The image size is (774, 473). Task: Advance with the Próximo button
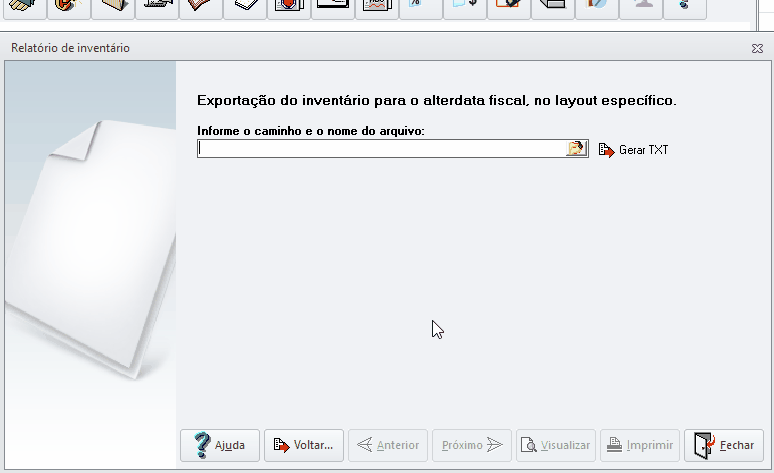click(x=471, y=445)
